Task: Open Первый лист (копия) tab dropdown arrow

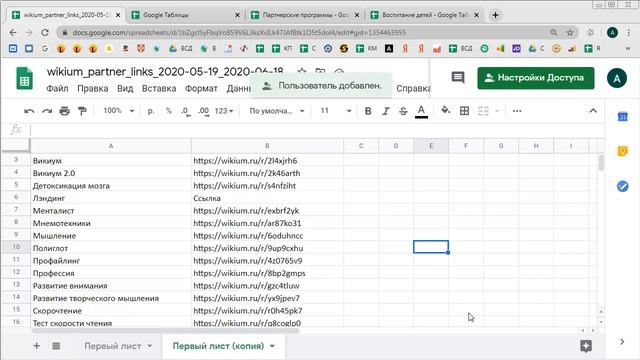Action: [272, 346]
